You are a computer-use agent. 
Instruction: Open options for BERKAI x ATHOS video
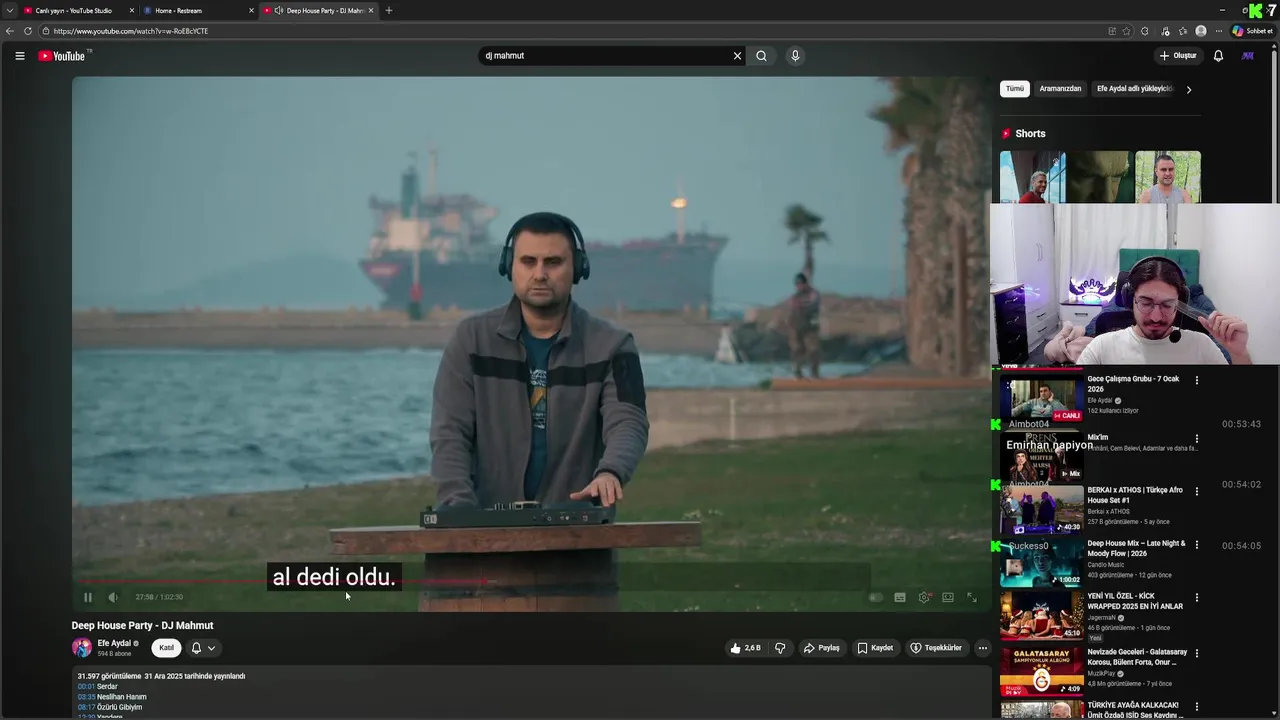pyautogui.click(x=1197, y=492)
